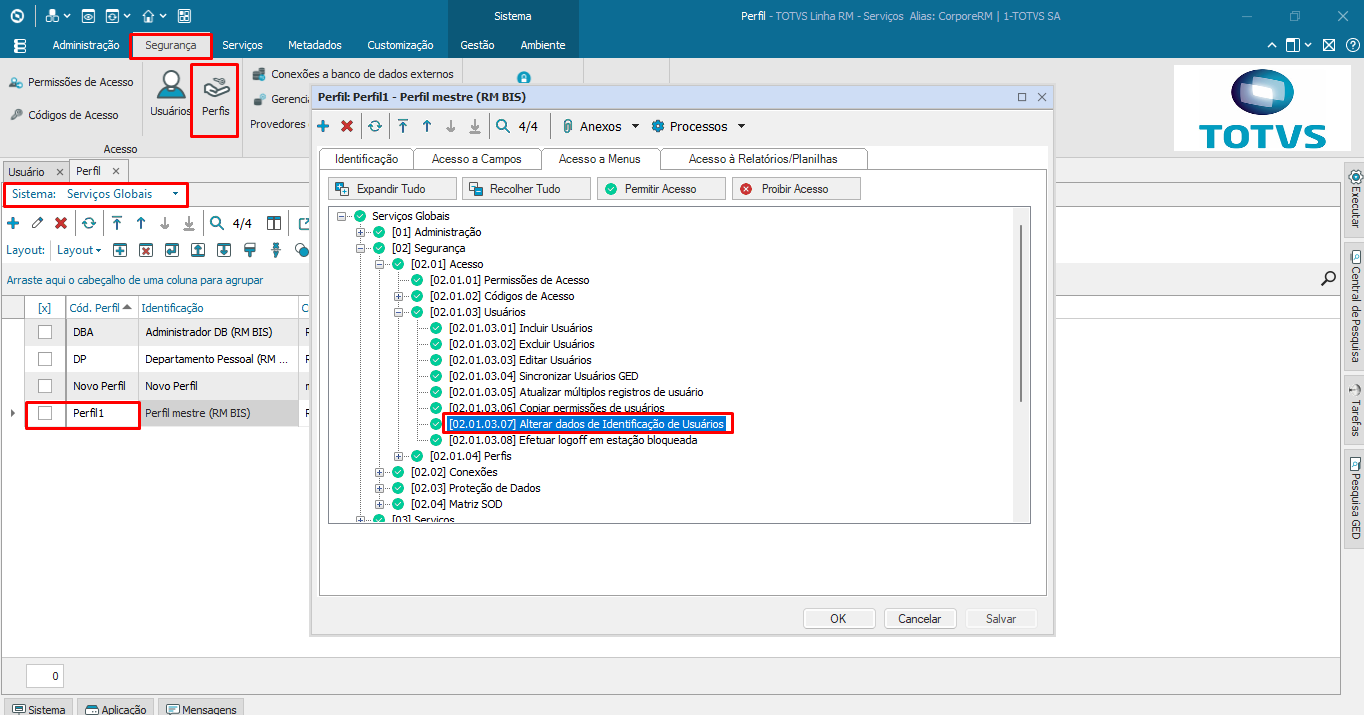The height and width of the screenshot is (715, 1364).
Task: Open the Anexos dropdown arrow
Action: tap(635, 126)
